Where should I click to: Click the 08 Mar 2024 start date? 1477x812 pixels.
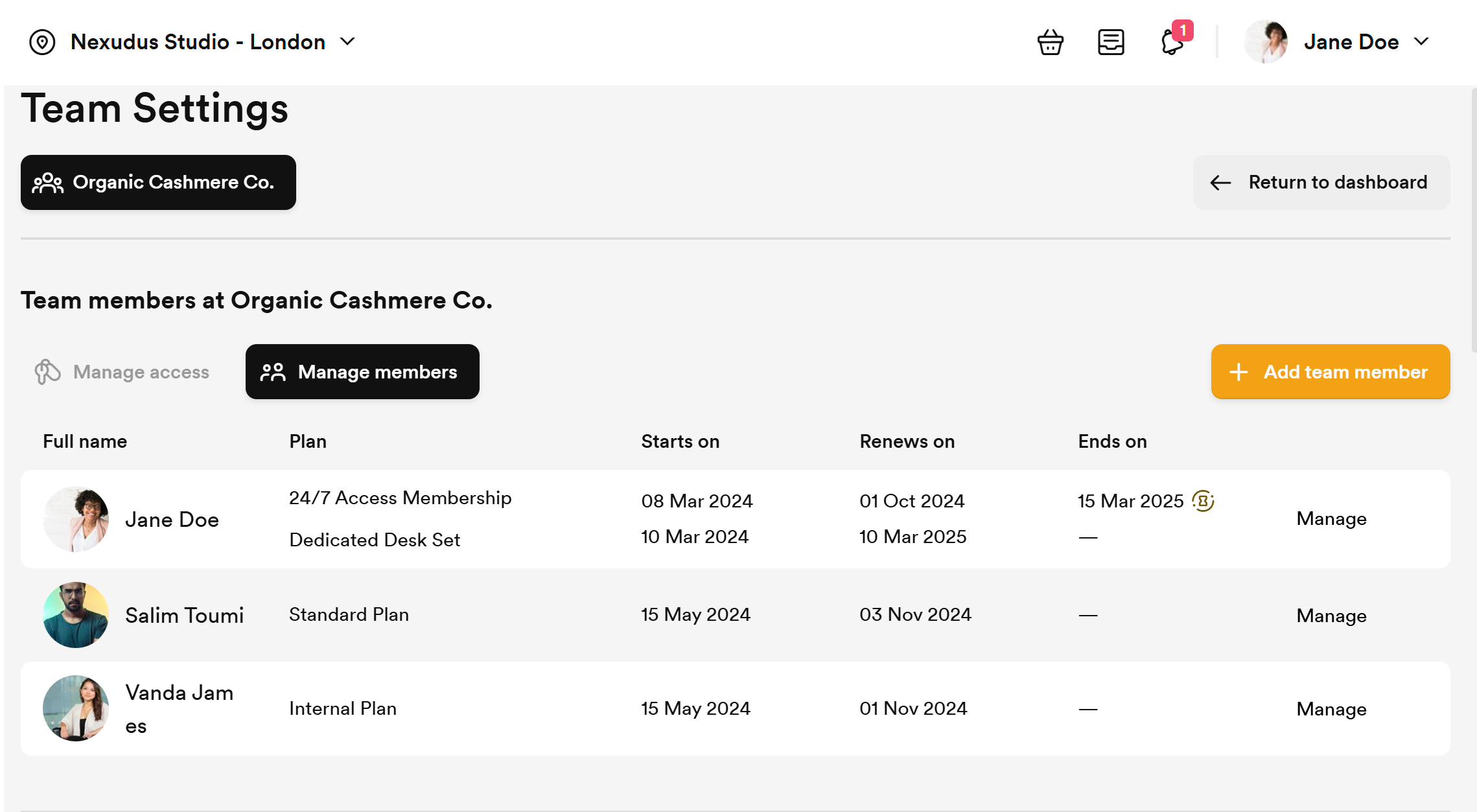[697, 501]
